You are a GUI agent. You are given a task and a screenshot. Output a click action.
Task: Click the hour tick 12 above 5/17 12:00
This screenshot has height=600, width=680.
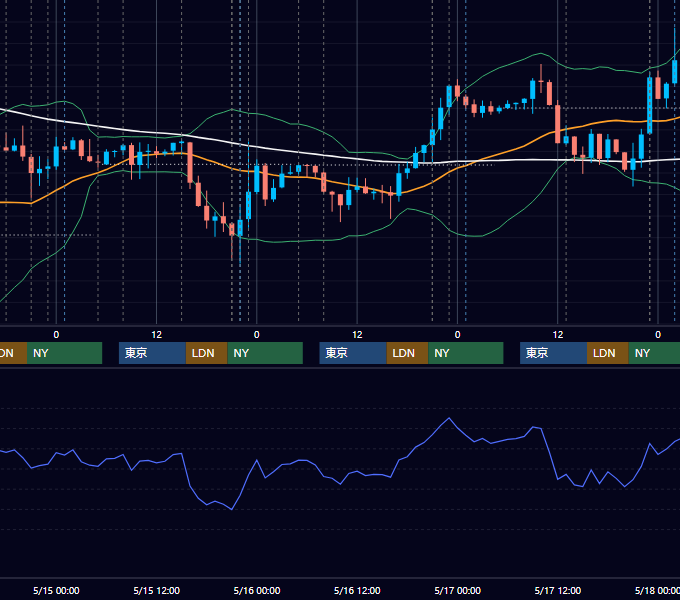coord(558,335)
